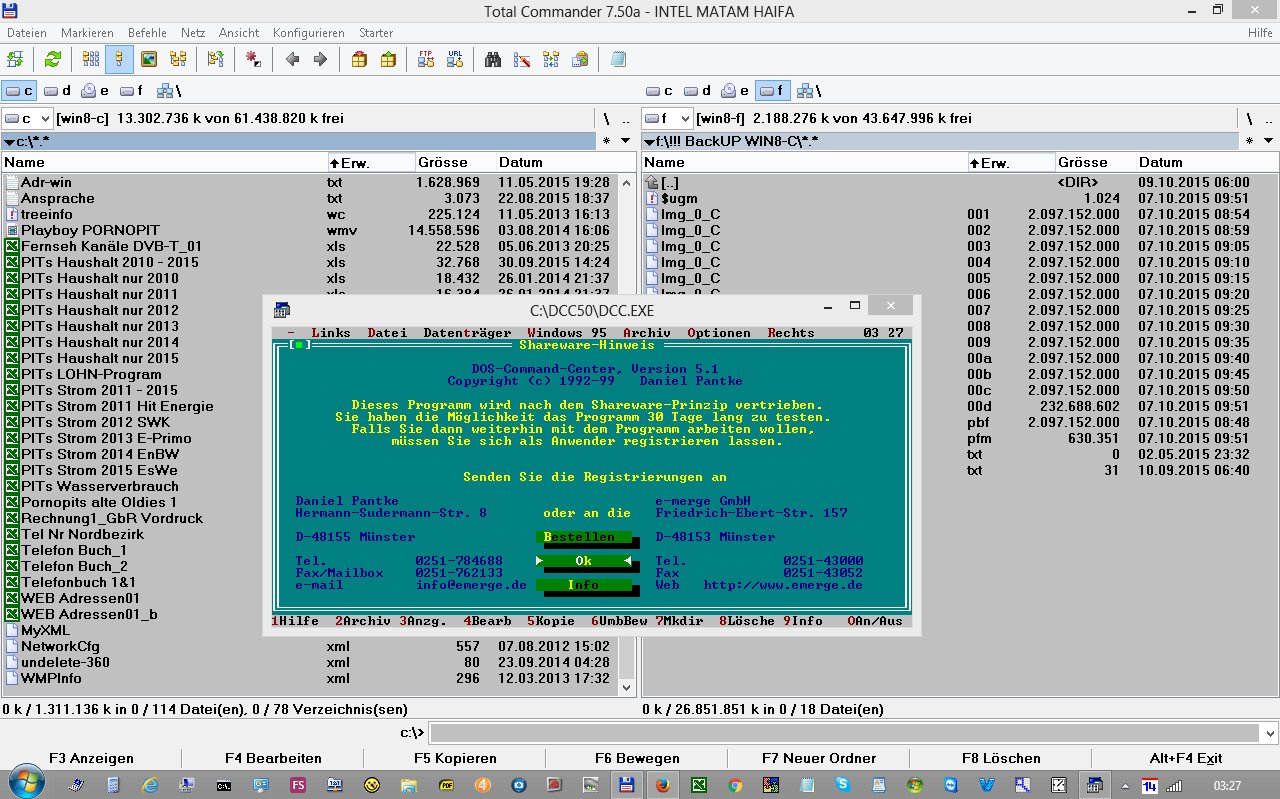The image size is (1280, 799).
Task: Click the synchronize directories icon
Action: tap(551, 59)
